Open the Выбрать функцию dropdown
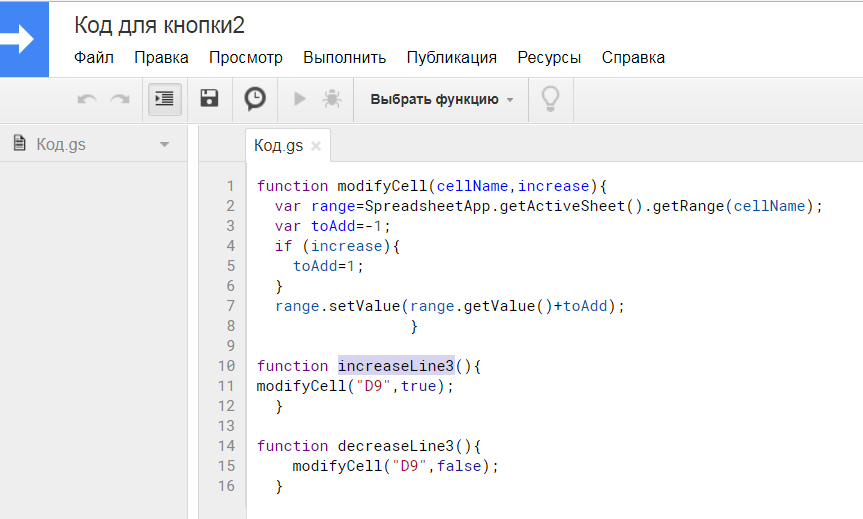 (441, 100)
